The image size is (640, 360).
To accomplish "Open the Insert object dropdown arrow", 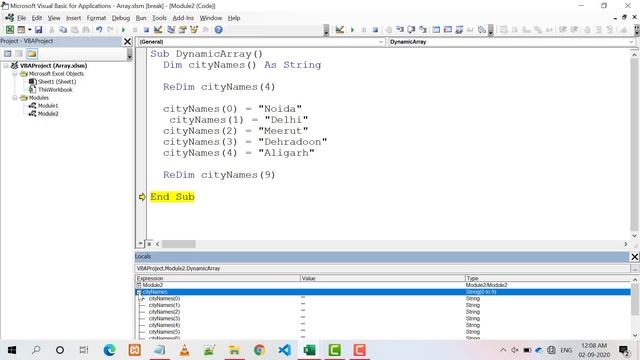I will [x=29, y=29].
